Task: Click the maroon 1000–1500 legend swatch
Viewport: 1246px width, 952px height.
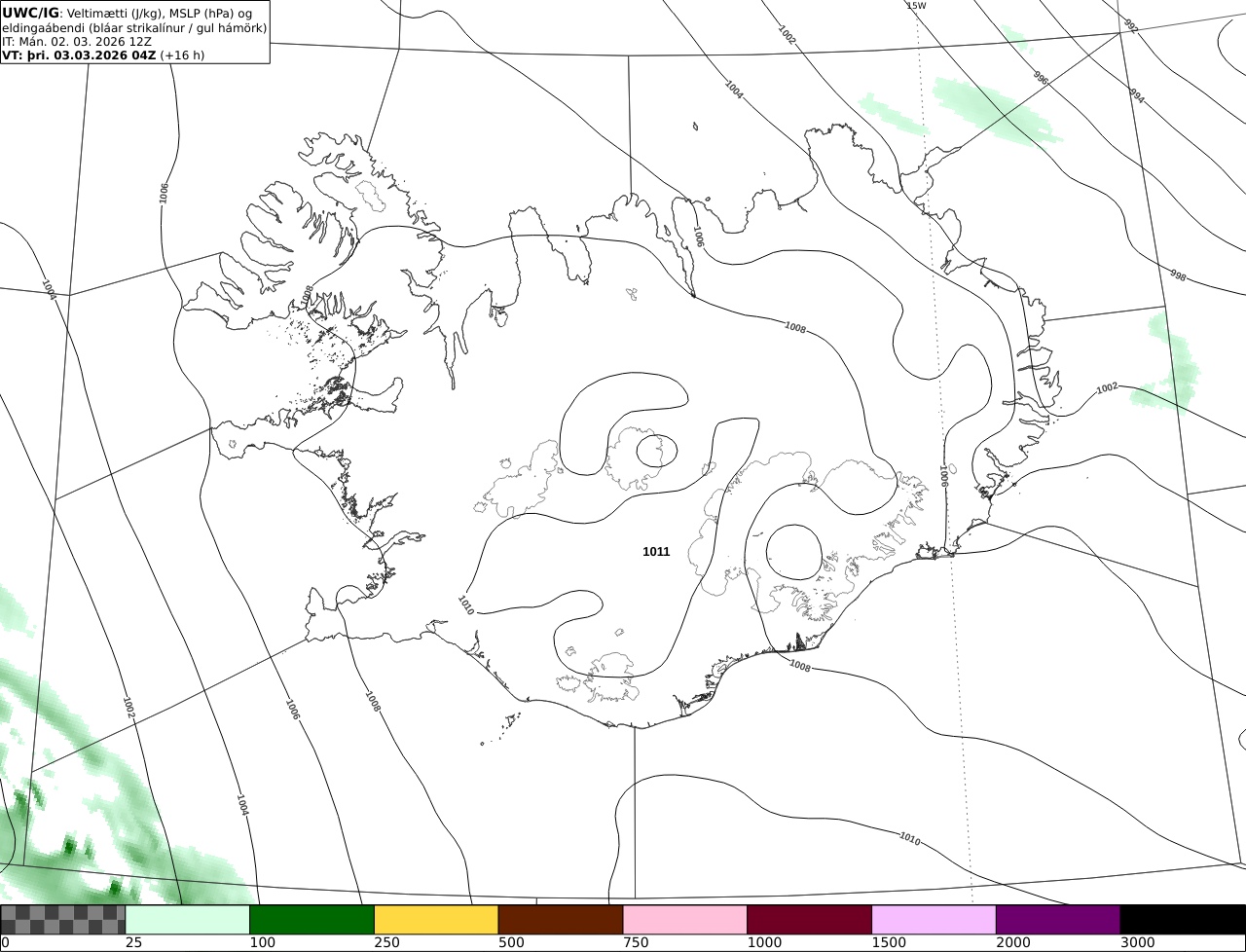Action: tap(810, 920)
